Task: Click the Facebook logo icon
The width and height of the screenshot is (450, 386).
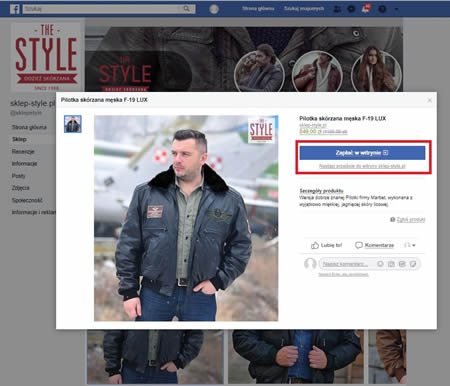Action: pyautogui.click(x=14, y=9)
